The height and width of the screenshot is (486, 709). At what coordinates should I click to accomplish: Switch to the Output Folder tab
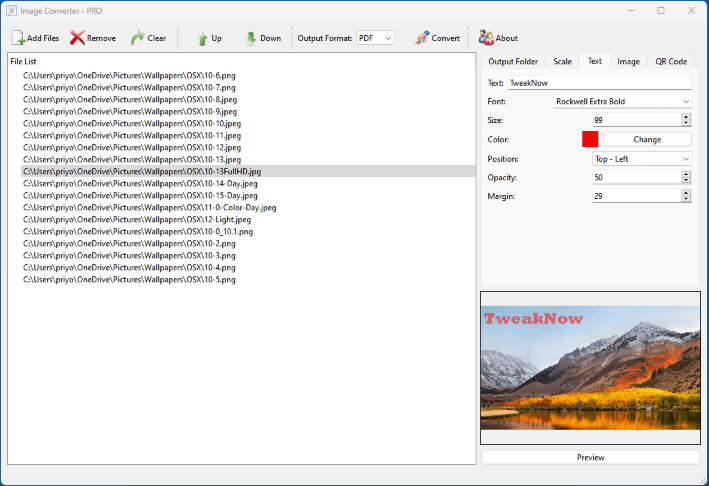(513, 61)
